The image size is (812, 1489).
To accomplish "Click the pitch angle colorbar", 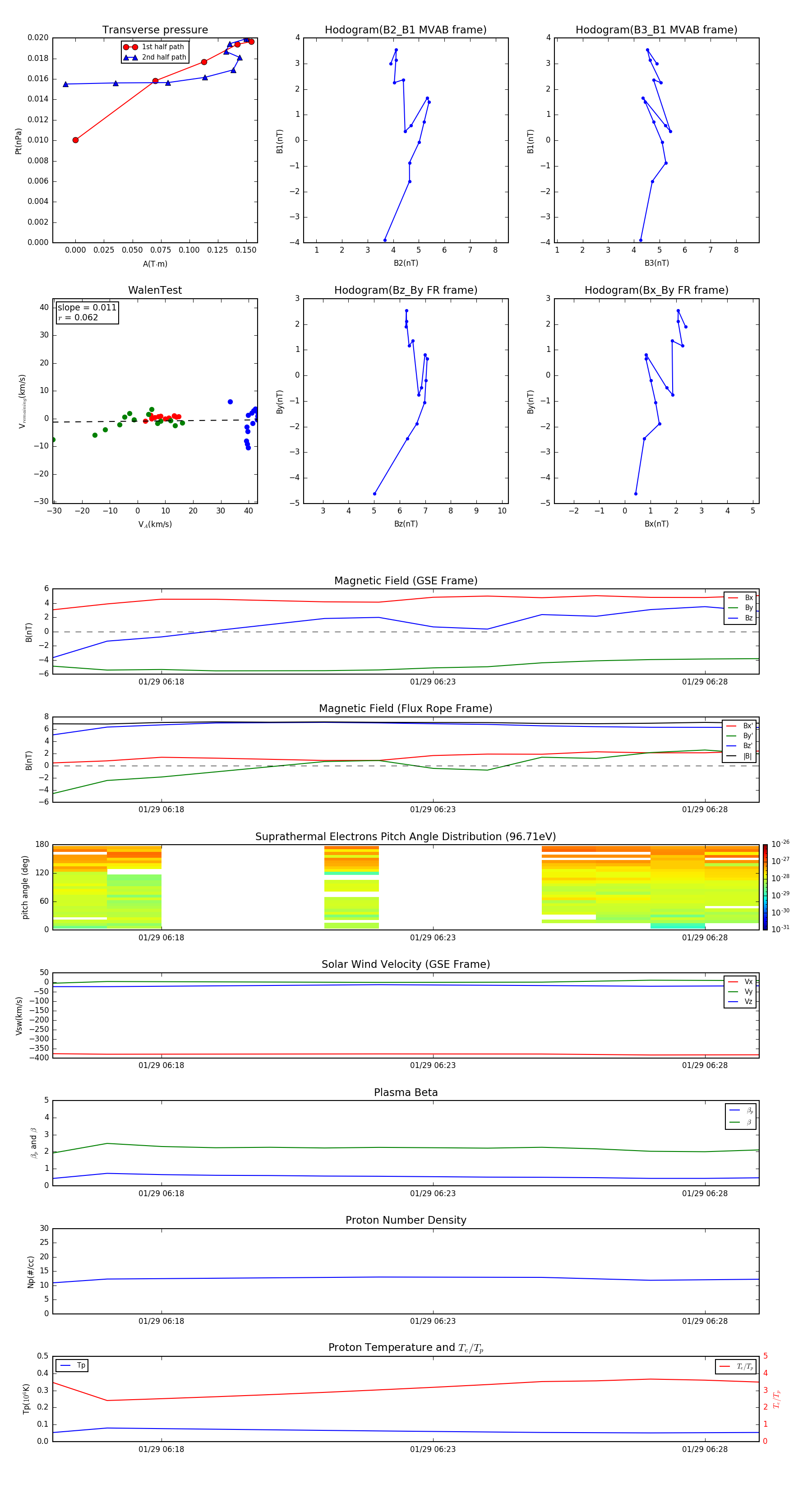I will tap(765, 887).
